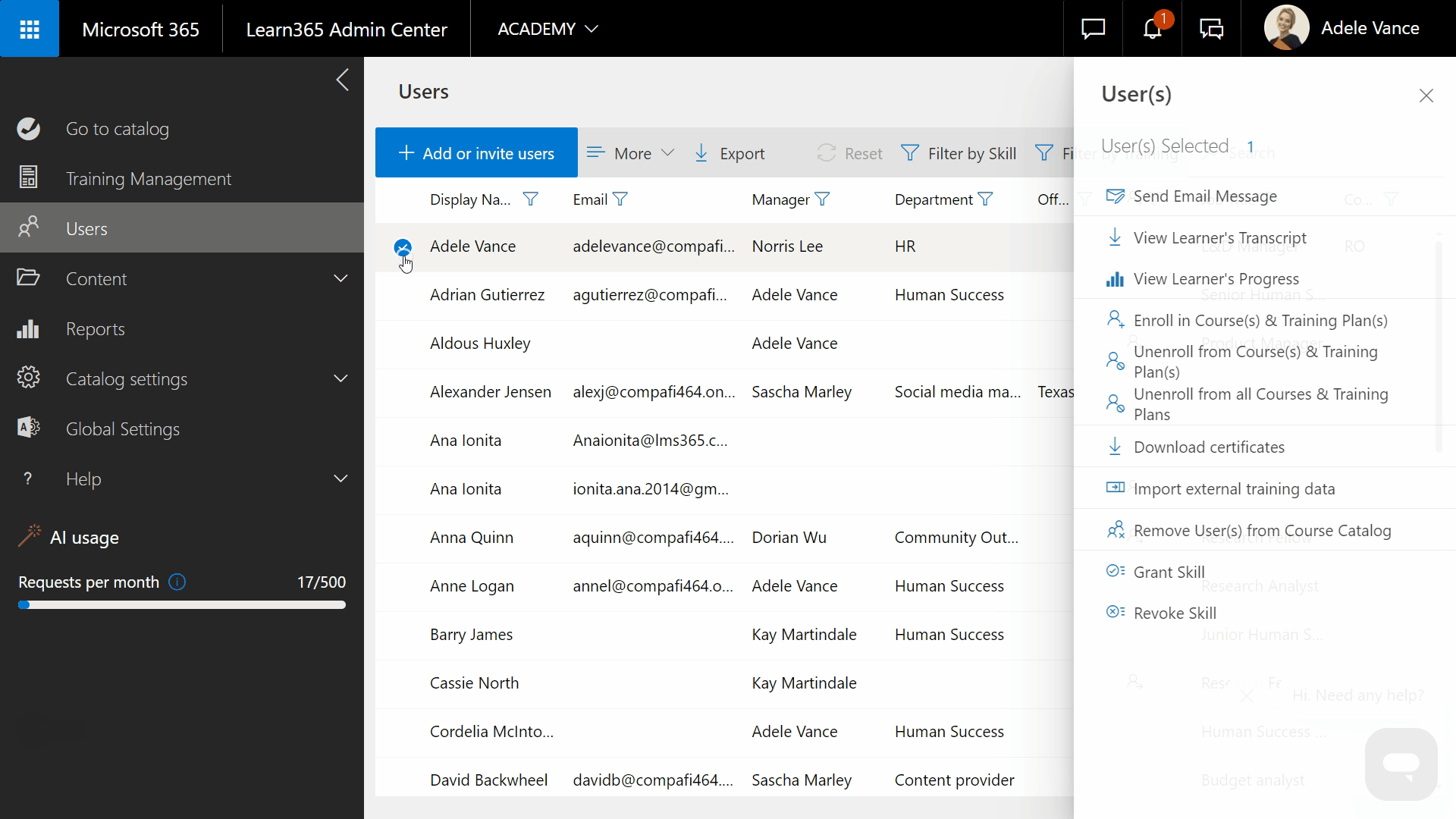
Task: Open Global Settings
Action: [x=182, y=428]
